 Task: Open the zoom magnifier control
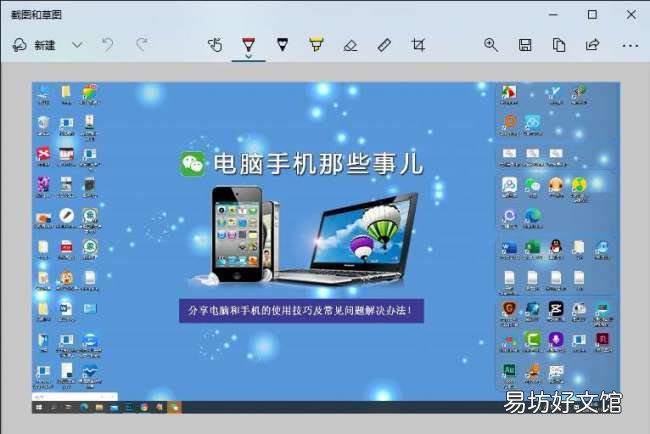(x=491, y=44)
